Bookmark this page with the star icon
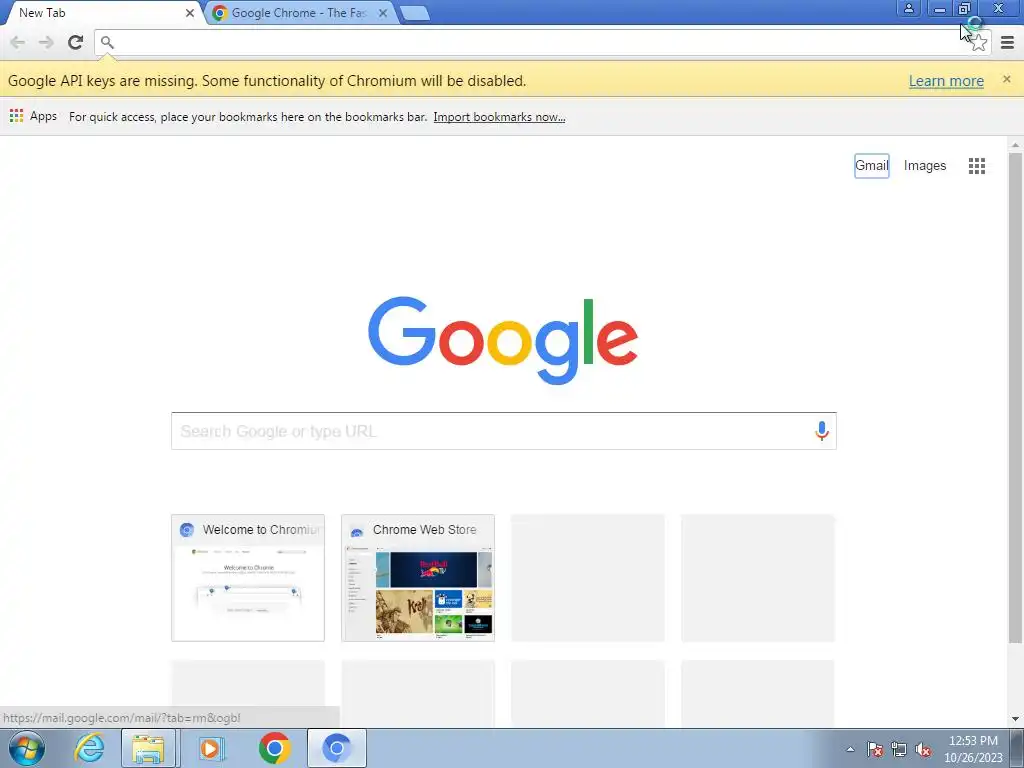 978,43
